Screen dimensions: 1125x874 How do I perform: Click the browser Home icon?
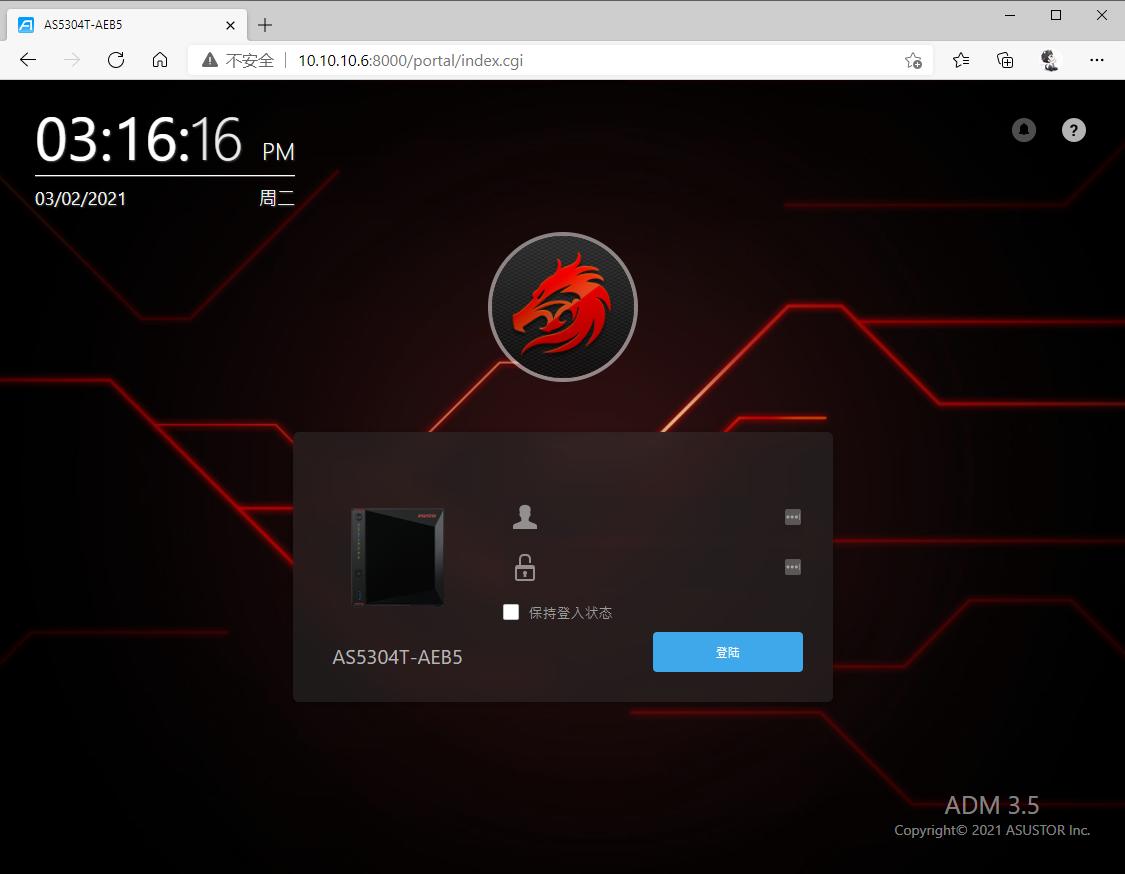click(x=160, y=60)
